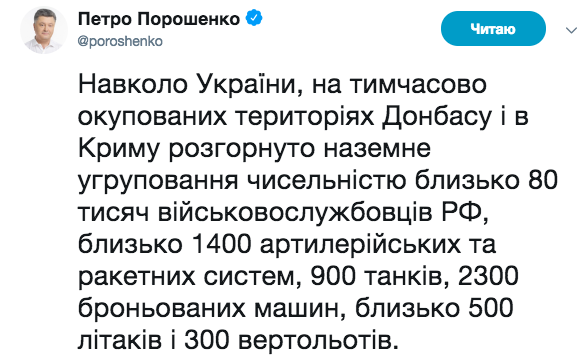Click the text 300 вертольотів
Viewport: 584px width, 363px height.
(x=289, y=341)
